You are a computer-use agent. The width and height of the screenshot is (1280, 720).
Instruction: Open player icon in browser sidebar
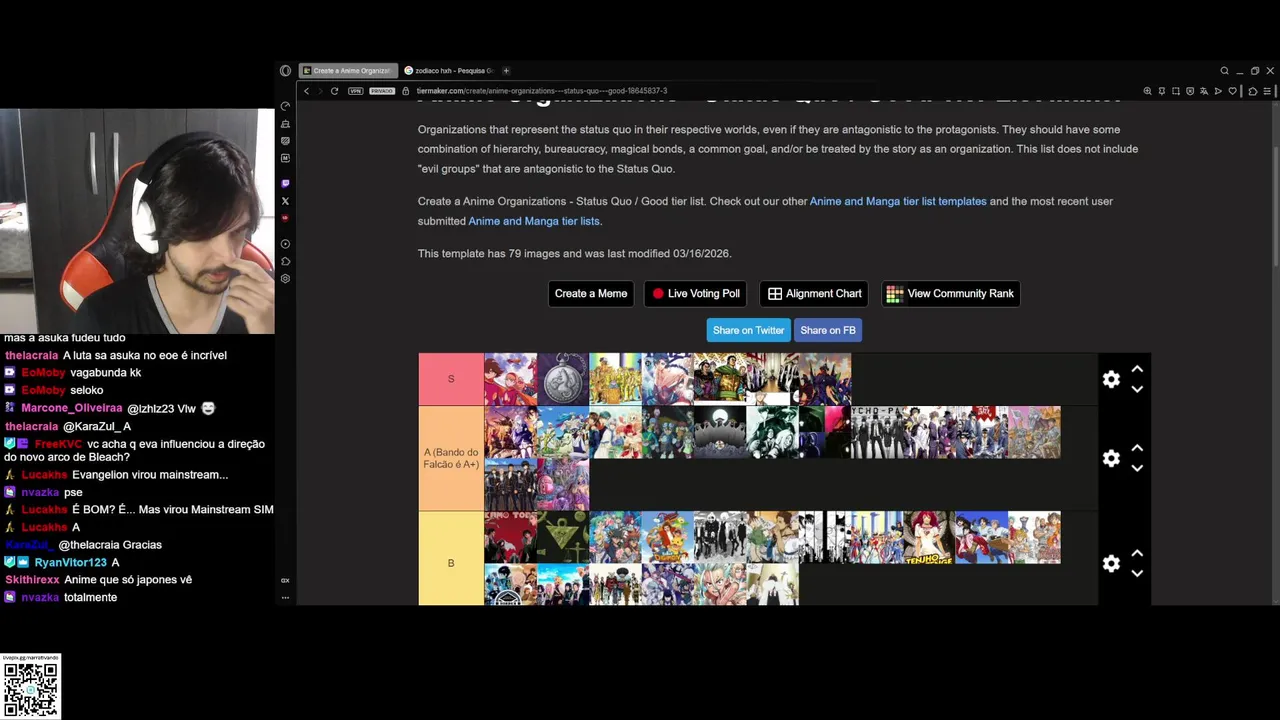coord(285,244)
